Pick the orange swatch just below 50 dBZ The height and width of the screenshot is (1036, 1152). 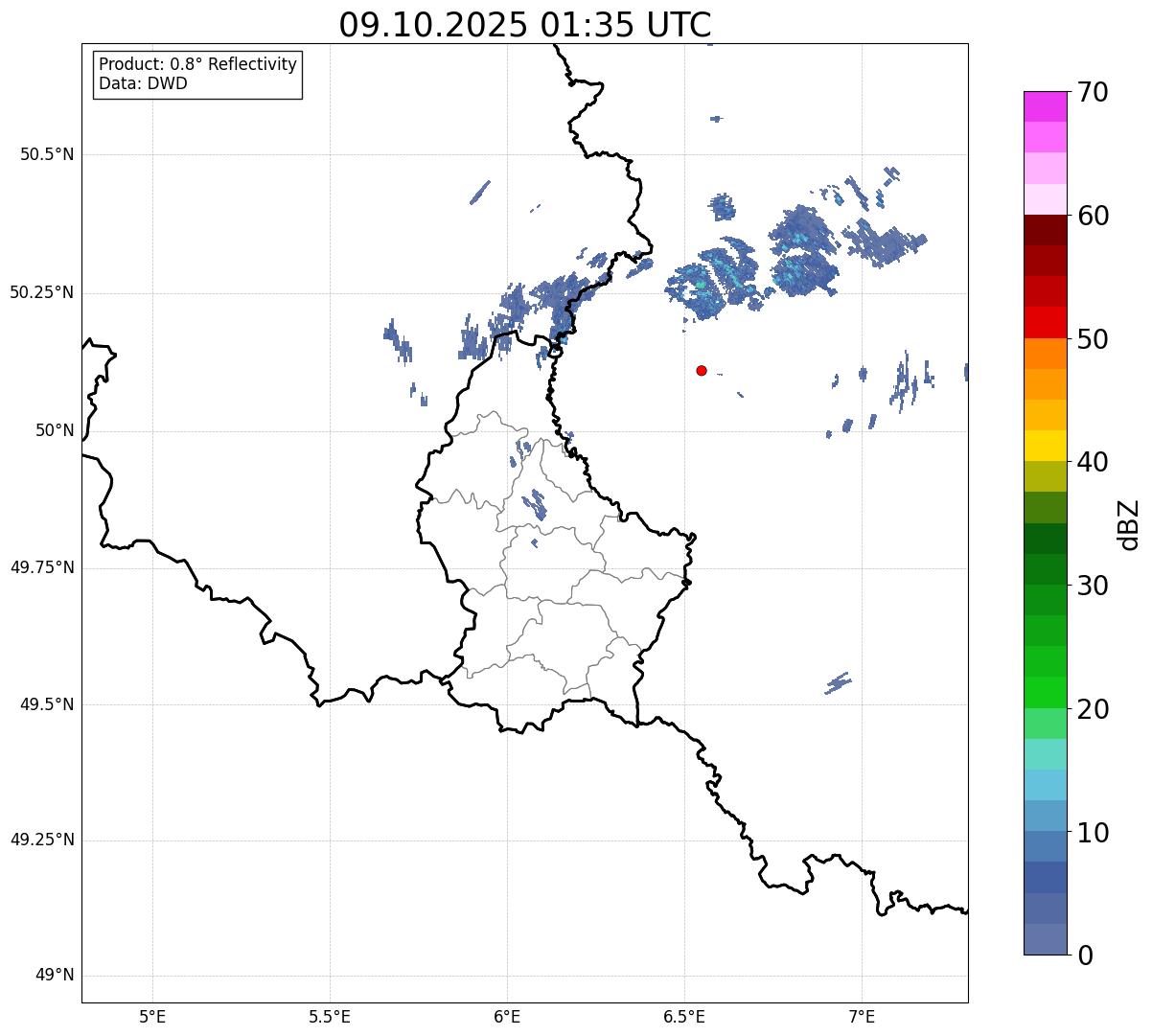point(1045,354)
